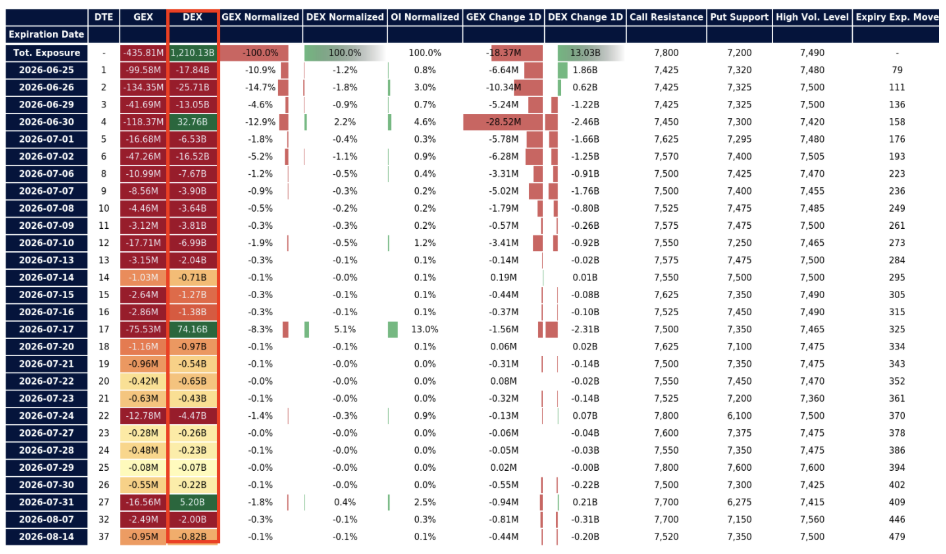Click the Call Resistance column header
This screenshot has width=946, height=554.
click(666, 17)
